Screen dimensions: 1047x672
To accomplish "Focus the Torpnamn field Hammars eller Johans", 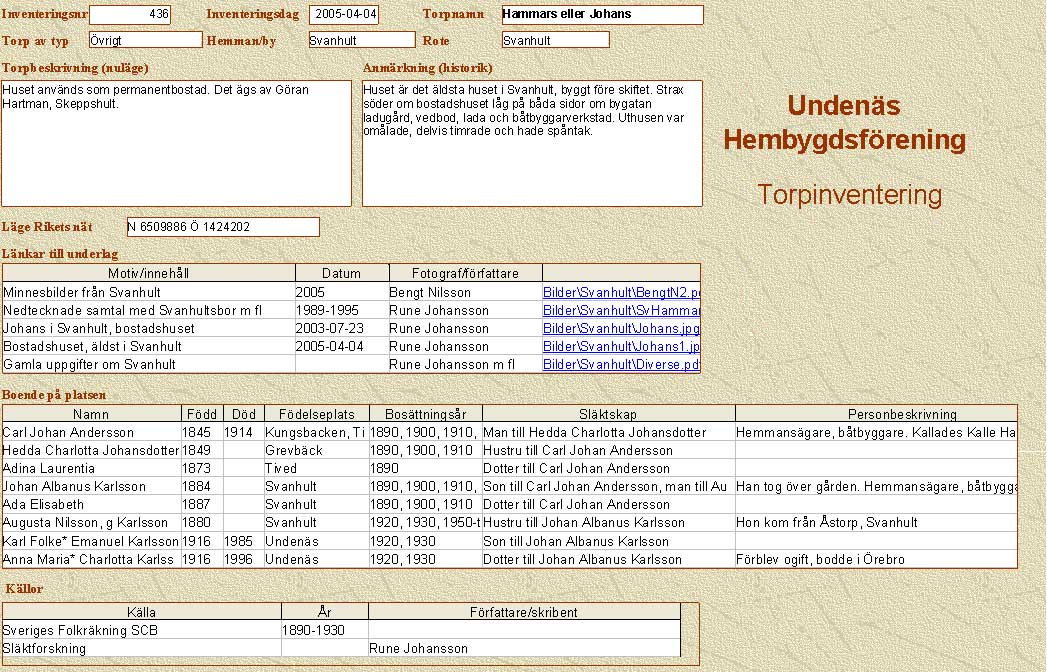I will click(602, 15).
